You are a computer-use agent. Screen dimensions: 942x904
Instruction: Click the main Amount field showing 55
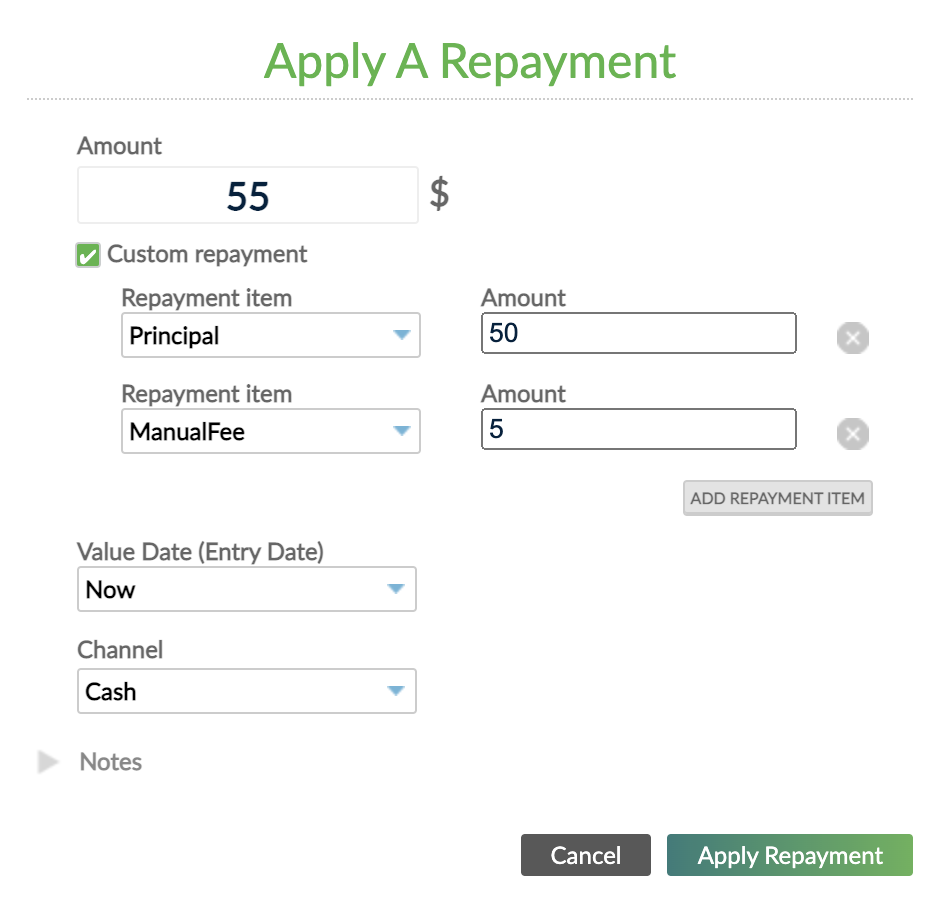(x=247, y=195)
